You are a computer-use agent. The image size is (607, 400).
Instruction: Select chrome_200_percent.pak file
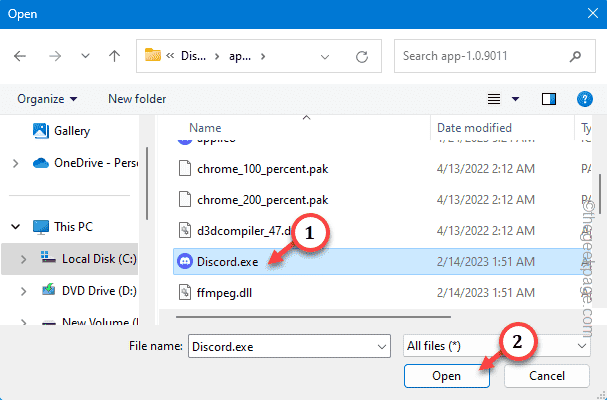pyautogui.click(x=263, y=200)
